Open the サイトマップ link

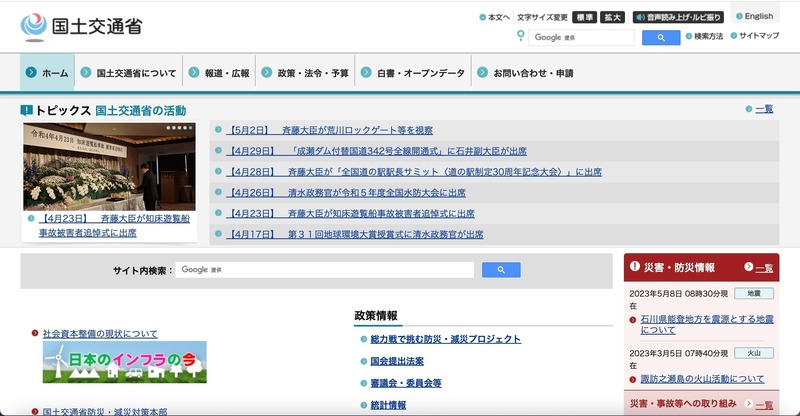[756, 37]
